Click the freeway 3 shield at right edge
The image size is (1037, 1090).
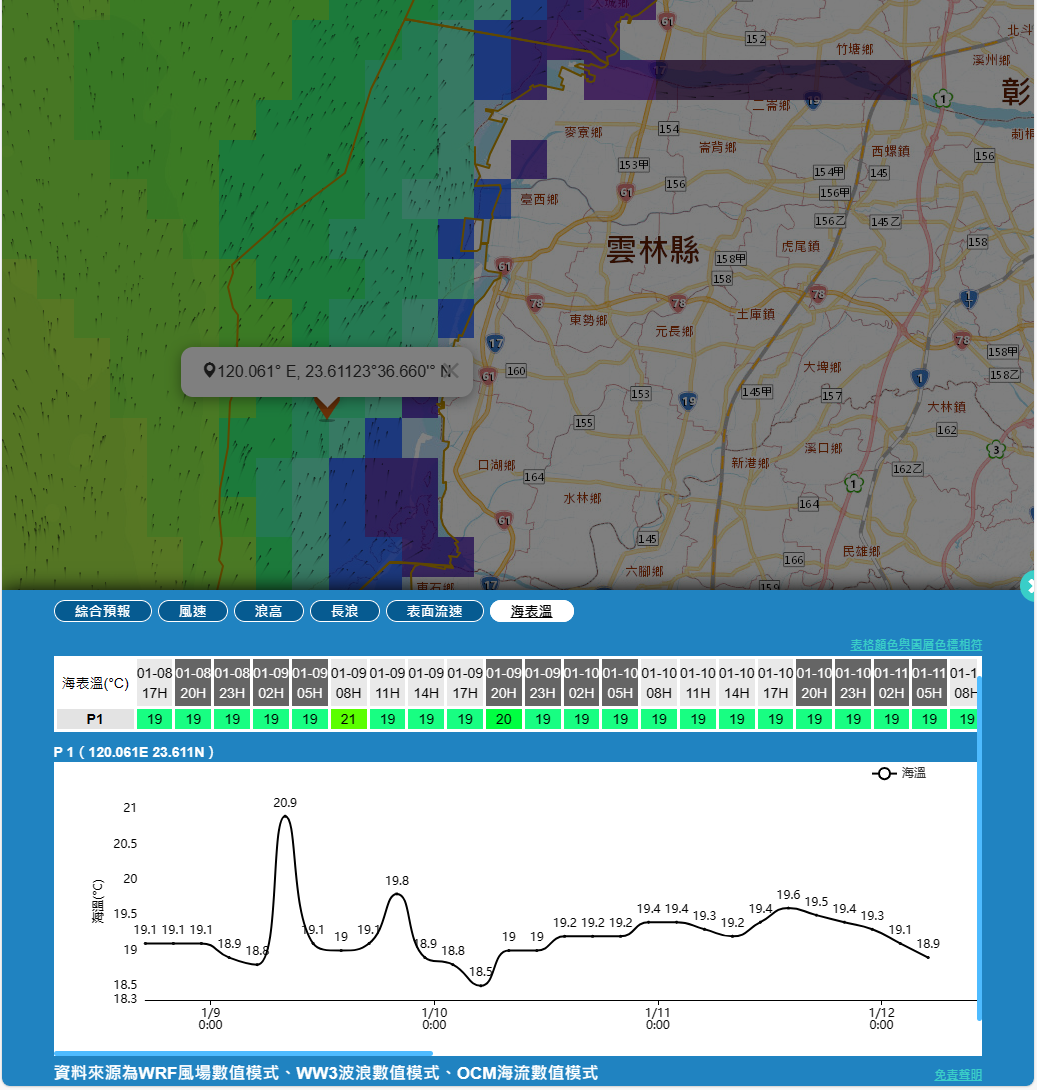click(996, 449)
